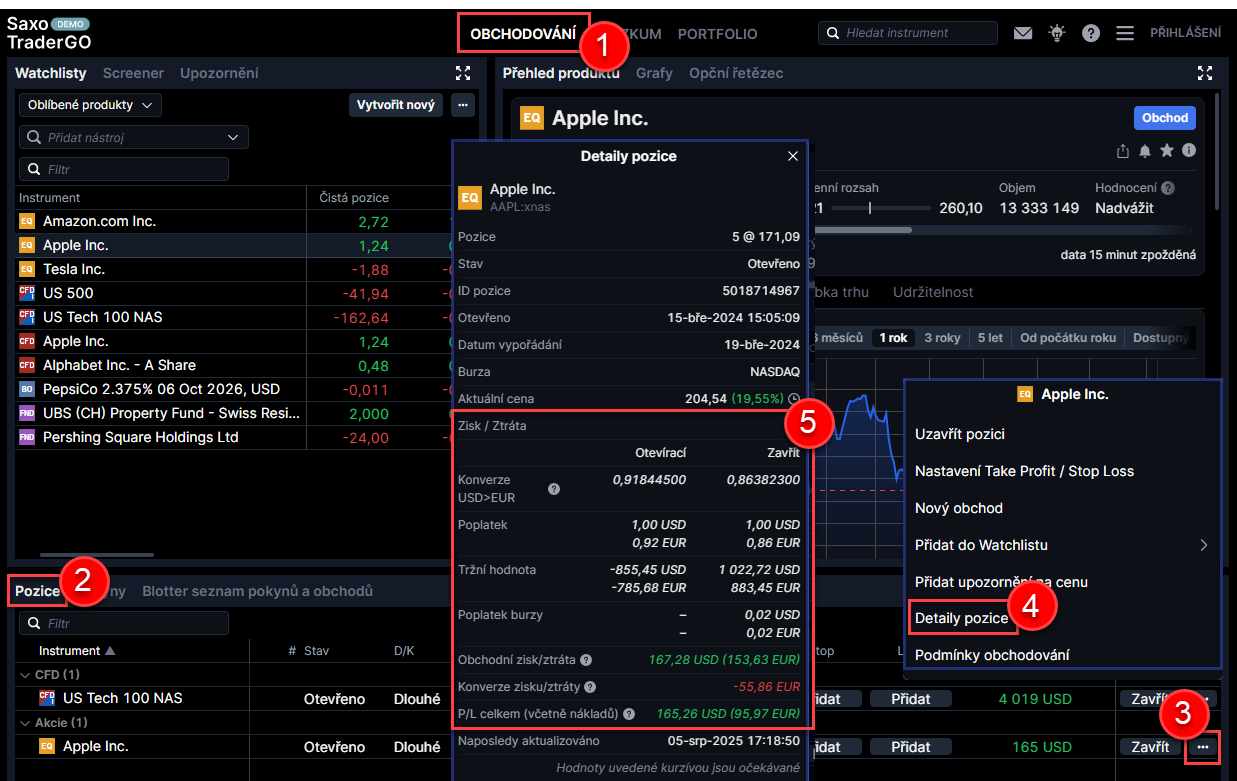Maximize the Přehled produktu panel
Viewport: 1237px width, 781px height.
(1205, 73)
